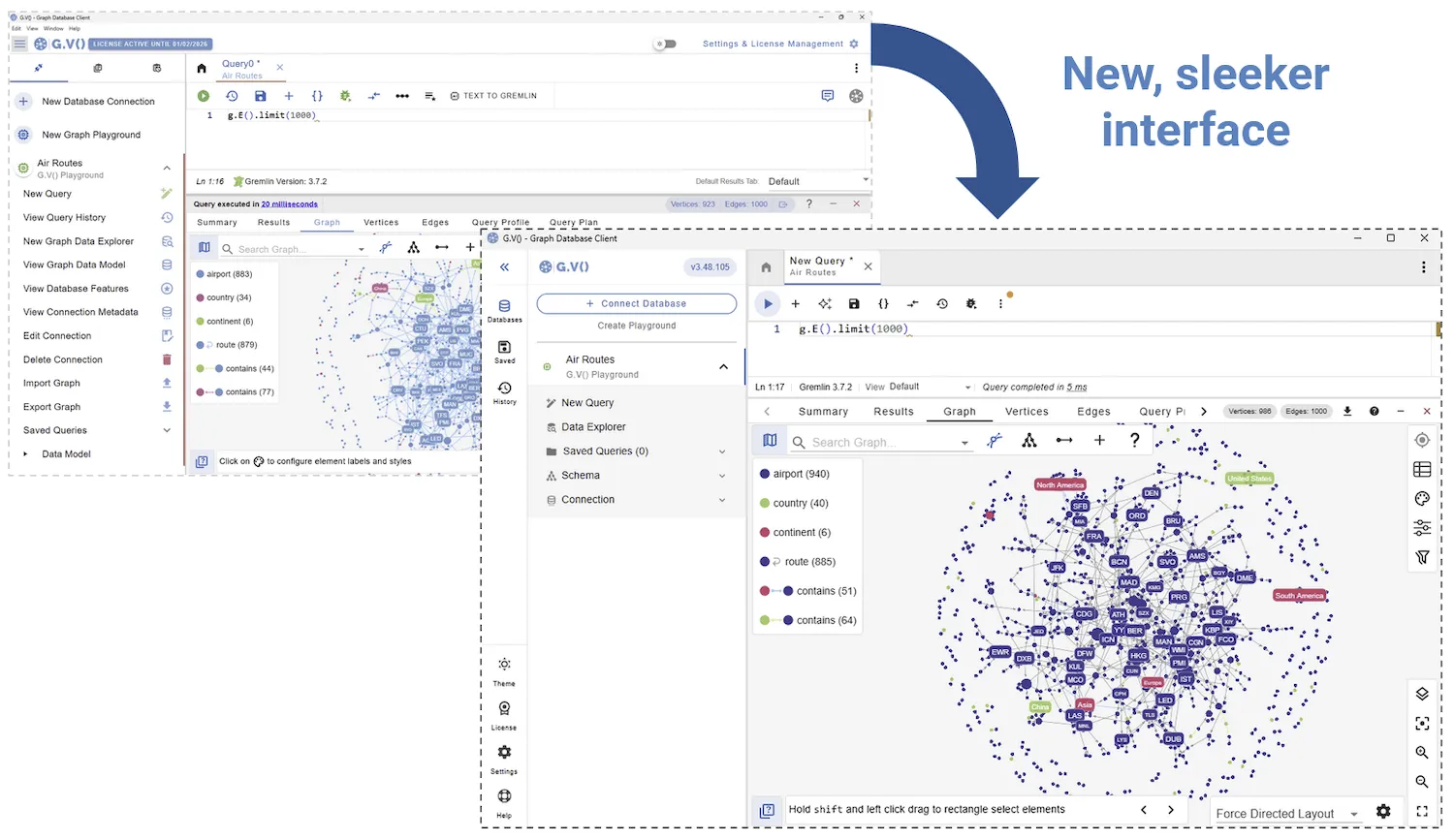Viewport: 1454px width, 840px height.
Task: Switch to Vertices tab in new interface
Action: [1027, 412]
